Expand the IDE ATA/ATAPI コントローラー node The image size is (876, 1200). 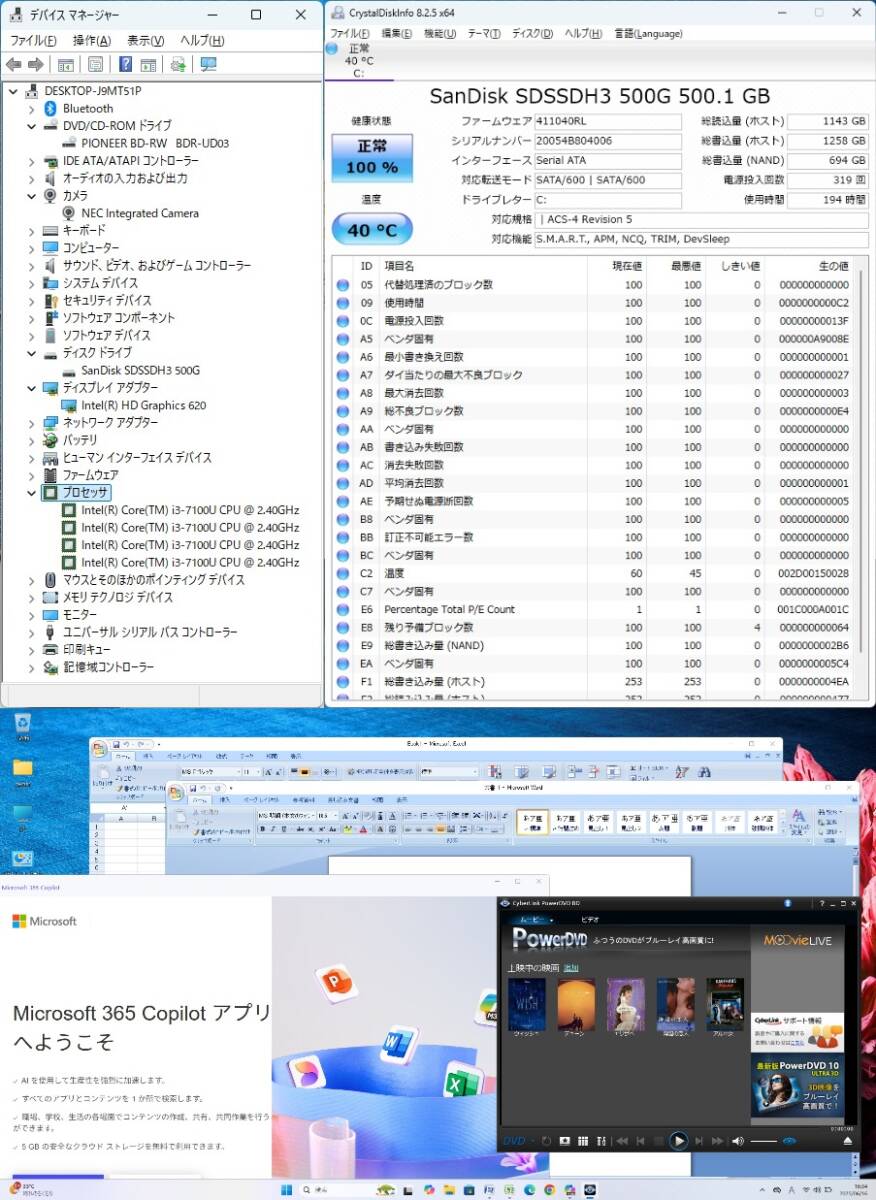pyautogui.click(x=33, y=161)
